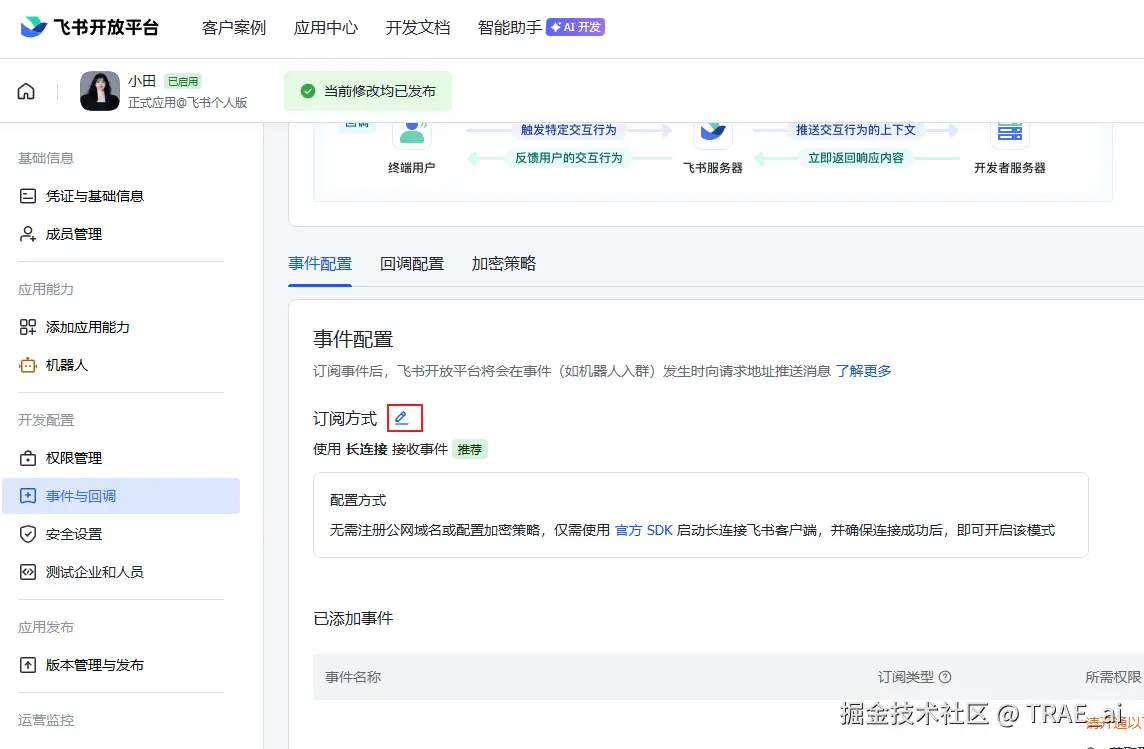This screenshot has width=1144, height=749.
Task: Click the AI 开发 badge
Action: (575, 28)
